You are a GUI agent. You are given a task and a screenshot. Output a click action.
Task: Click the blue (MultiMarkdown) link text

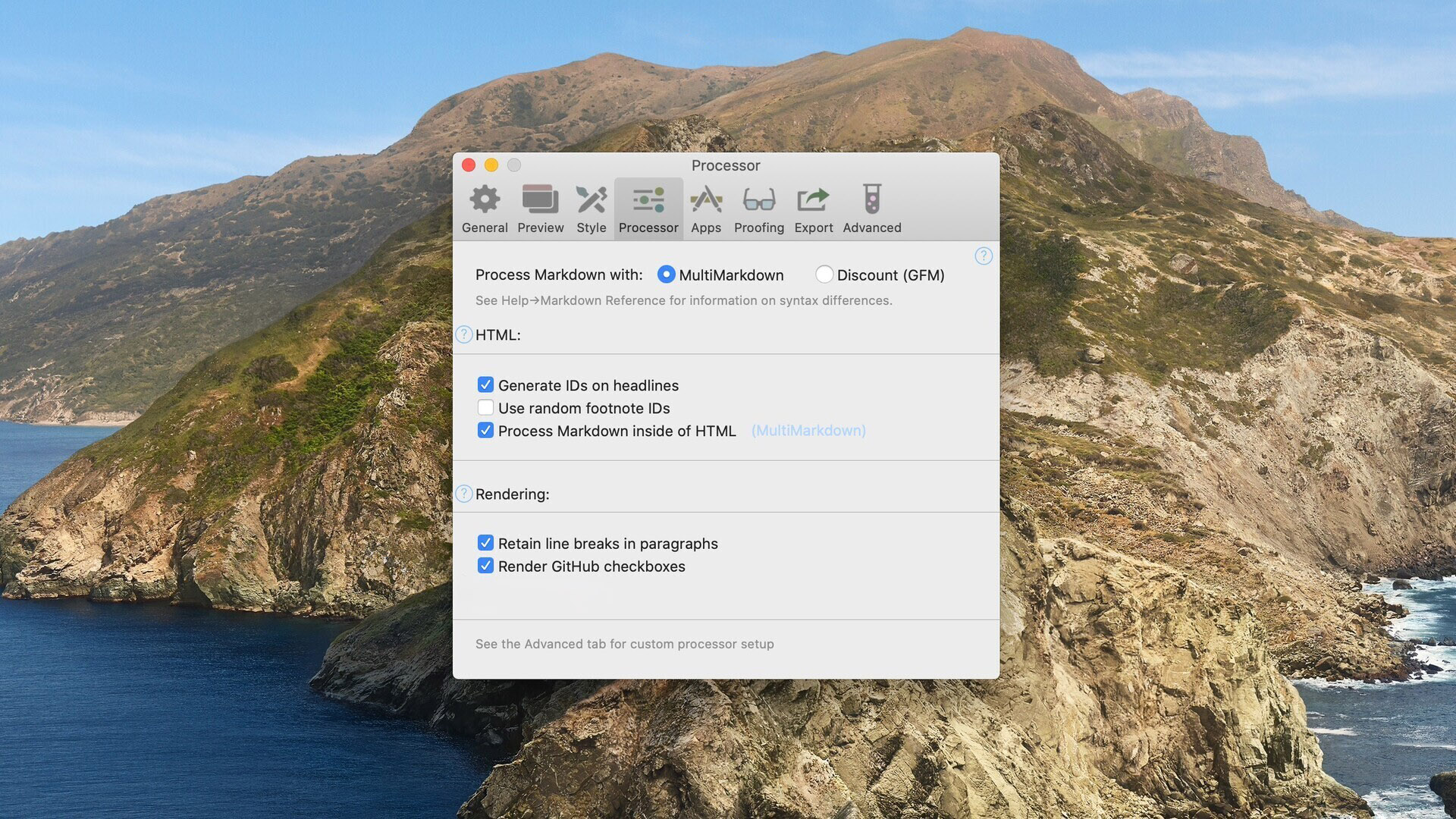coord(808,431)
